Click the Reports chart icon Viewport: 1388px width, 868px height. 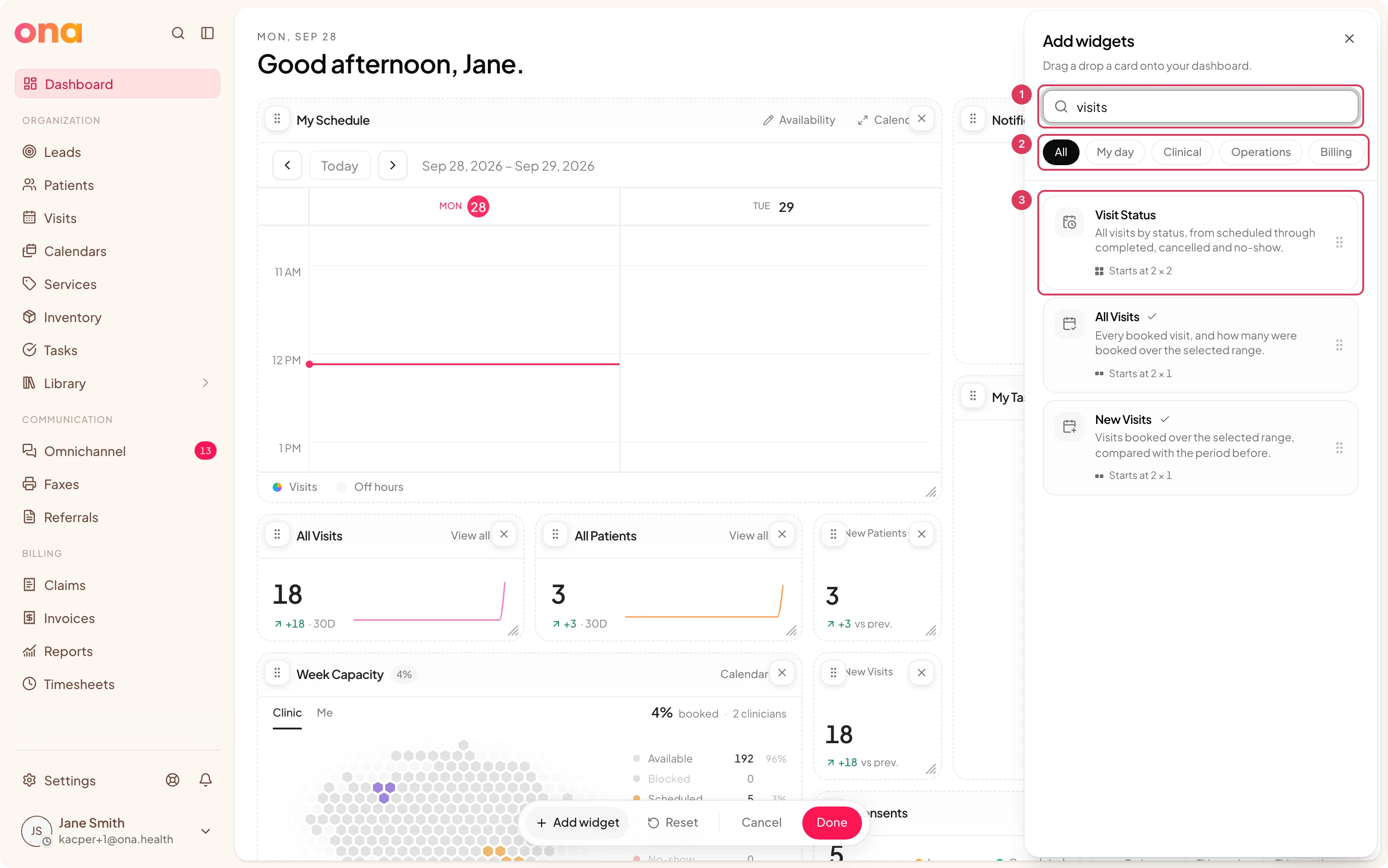point(29,651)
